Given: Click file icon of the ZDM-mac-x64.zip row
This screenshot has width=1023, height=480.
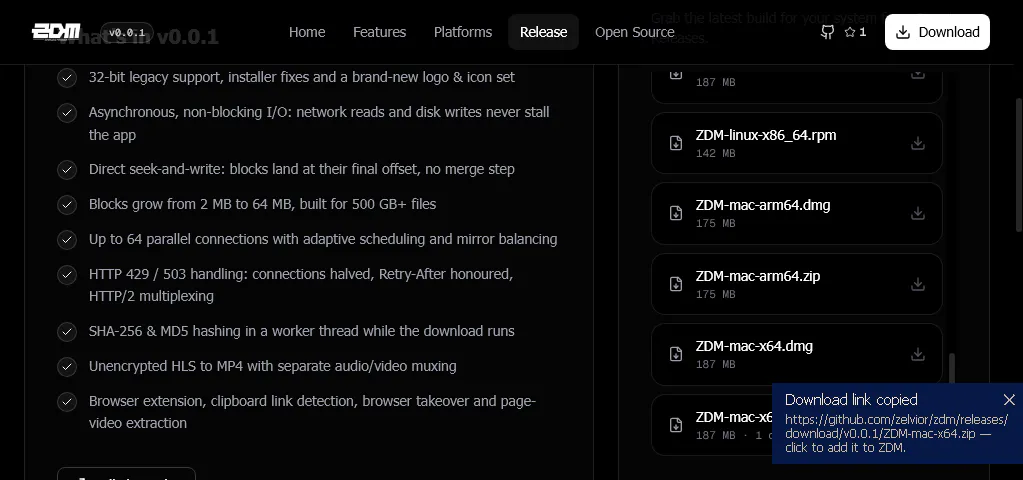Looking at the screenshot, I should click(x=676, y=425).
